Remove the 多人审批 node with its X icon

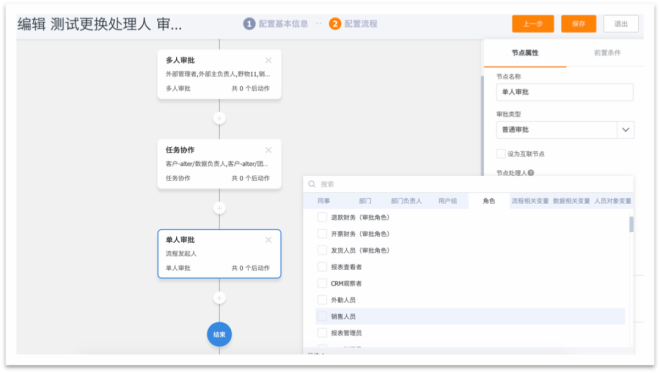(x=268, y=60)
